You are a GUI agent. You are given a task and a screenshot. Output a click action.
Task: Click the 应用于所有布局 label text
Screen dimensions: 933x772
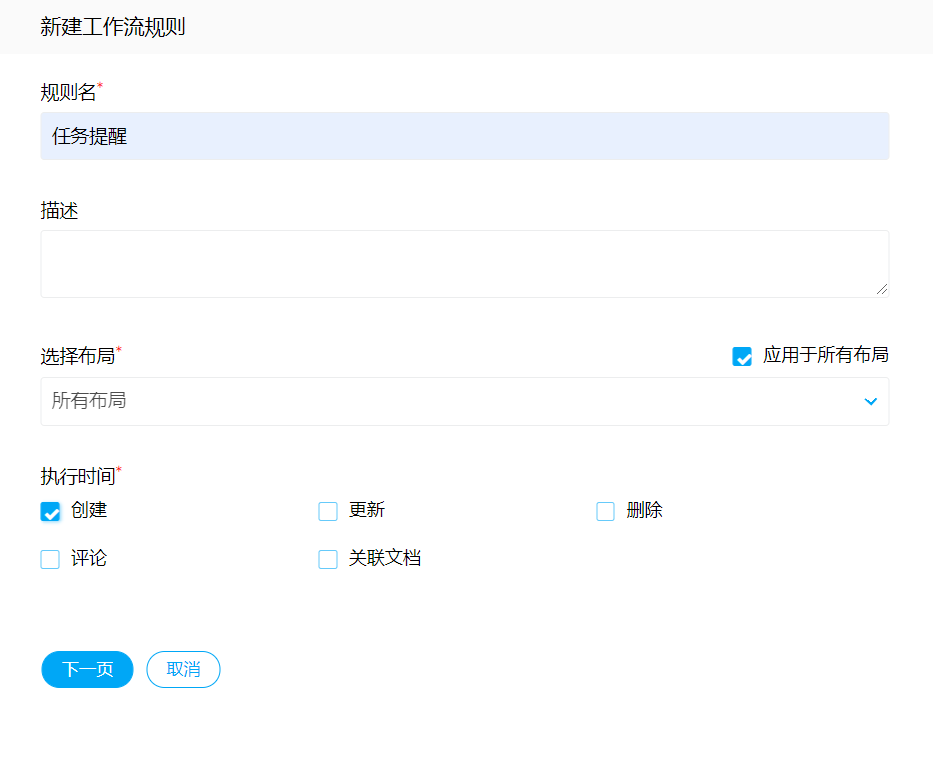pyautogui.click(x=825, y=355)
